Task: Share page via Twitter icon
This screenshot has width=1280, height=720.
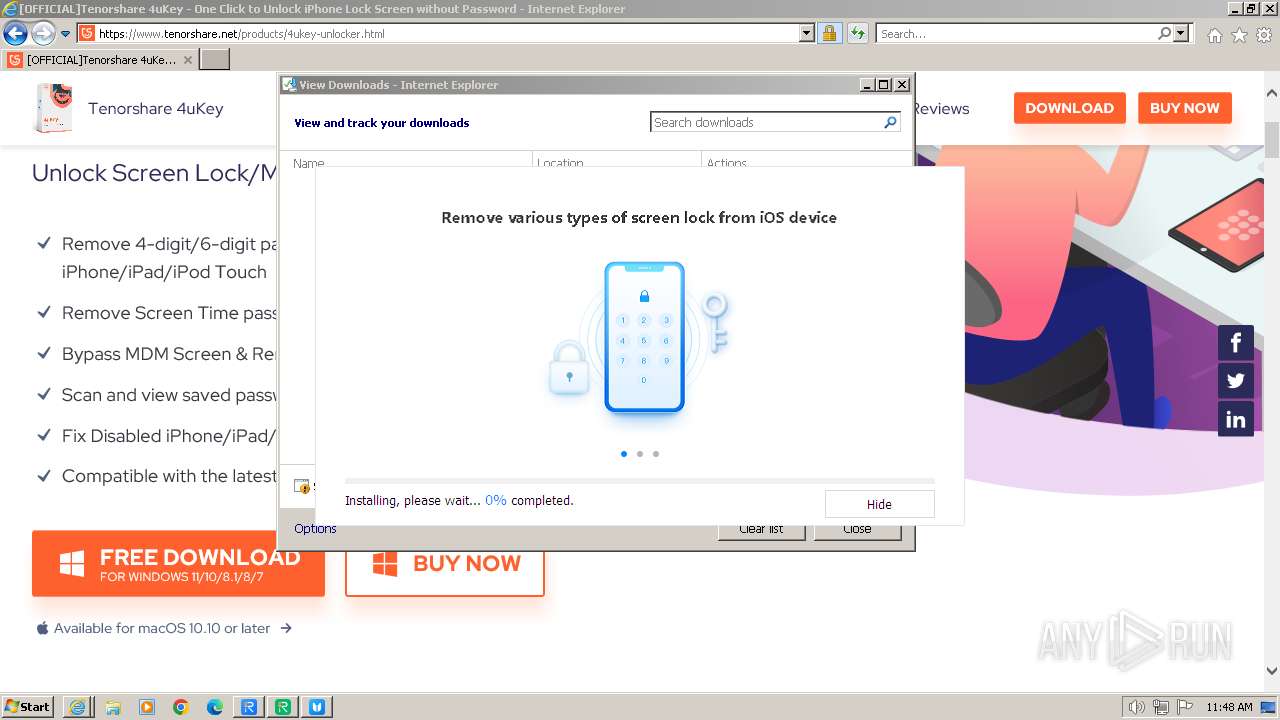Action: (x=1236, y=381)
